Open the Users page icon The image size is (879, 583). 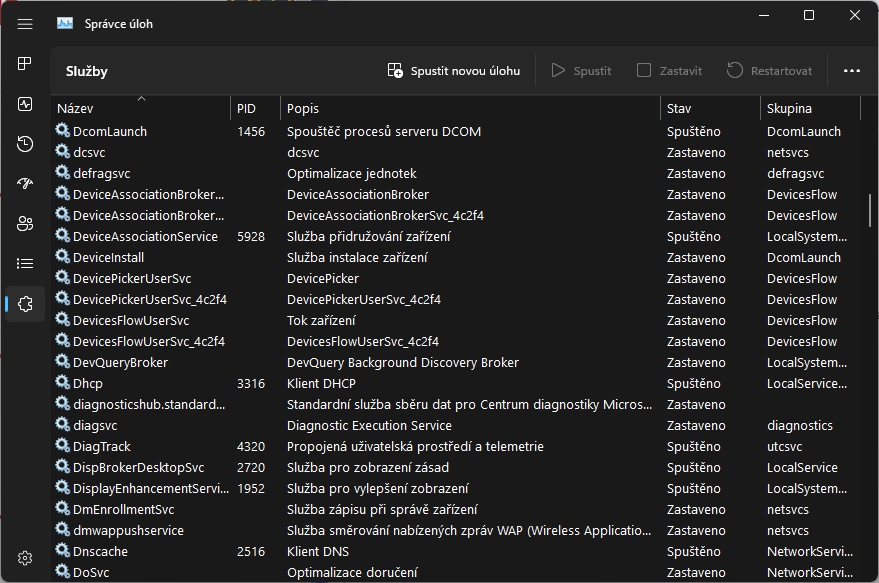[x=25, y=224]
